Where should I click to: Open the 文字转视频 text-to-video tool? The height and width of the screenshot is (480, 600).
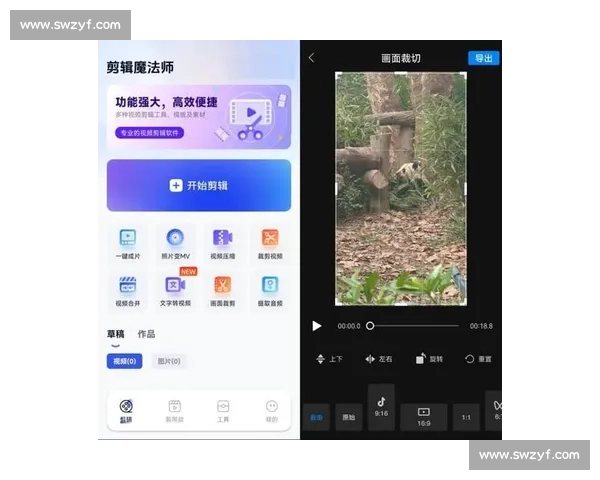pos(175,288)
